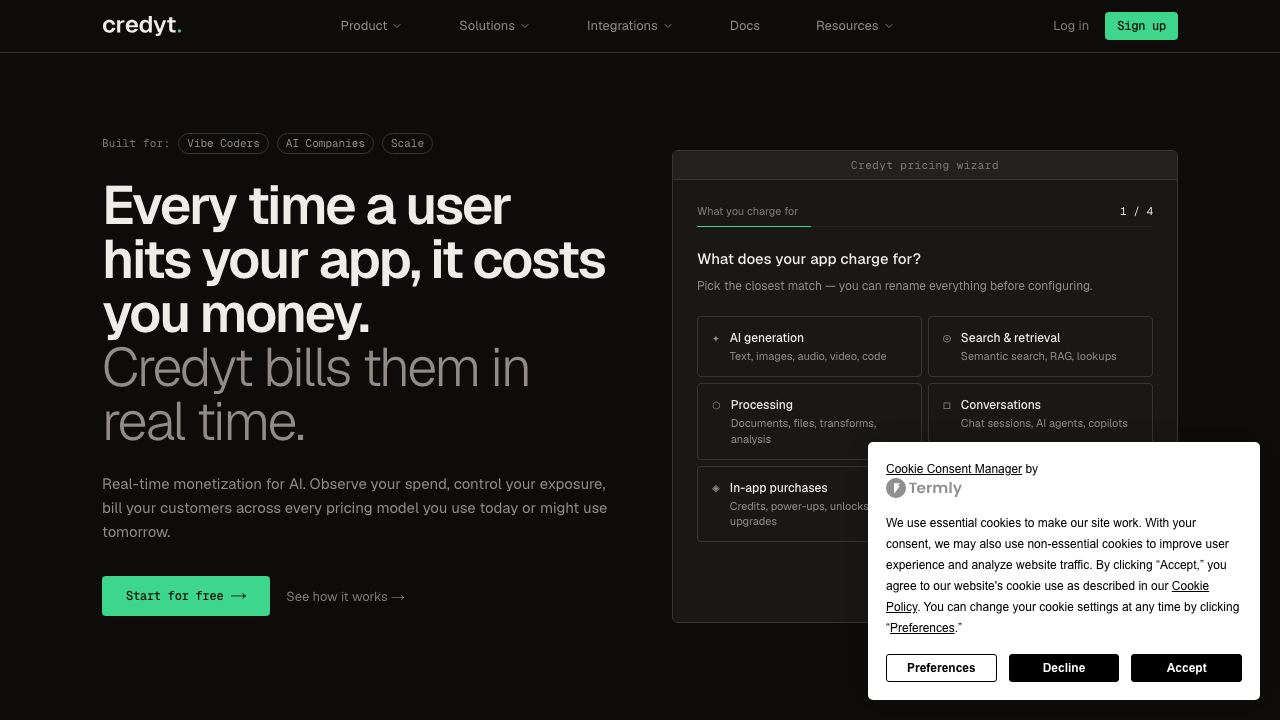Click the credyt logo
This screenshot has width=1280, height=720.
tap(142, 25)
